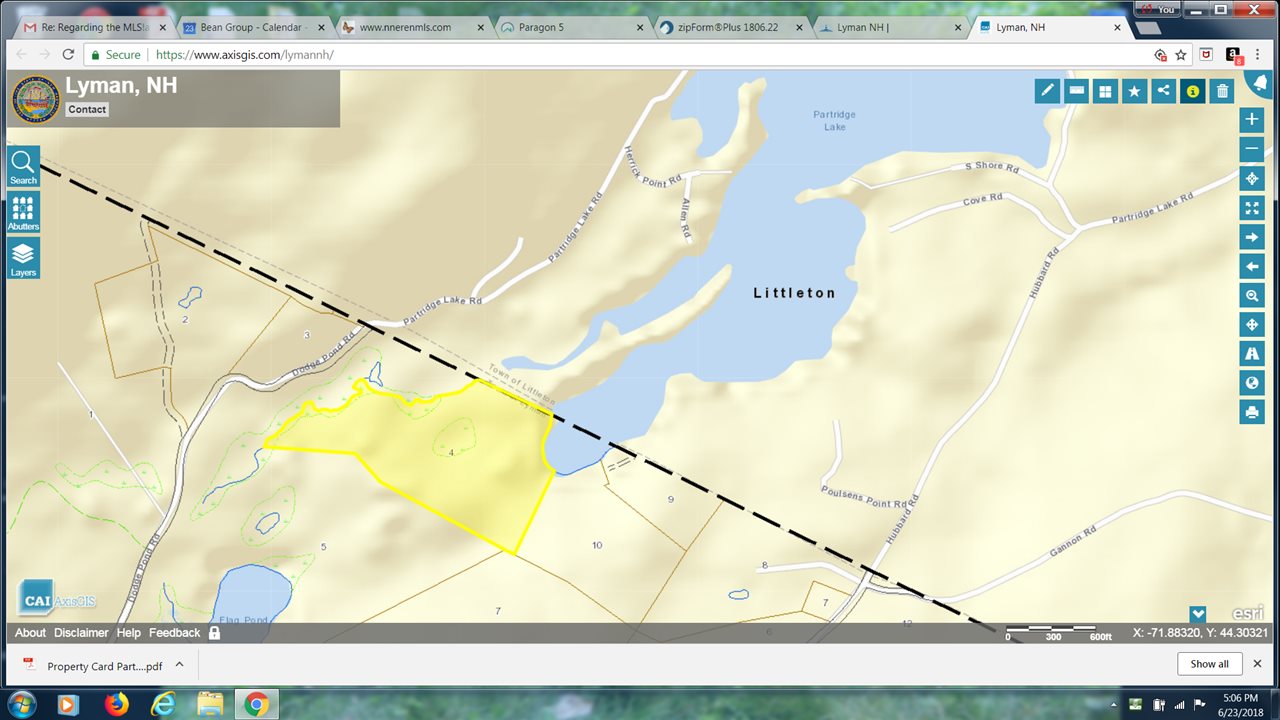1280x720 pixels.
Task: Select the pencil draw tool
Action: click(x=1048, y=91)
